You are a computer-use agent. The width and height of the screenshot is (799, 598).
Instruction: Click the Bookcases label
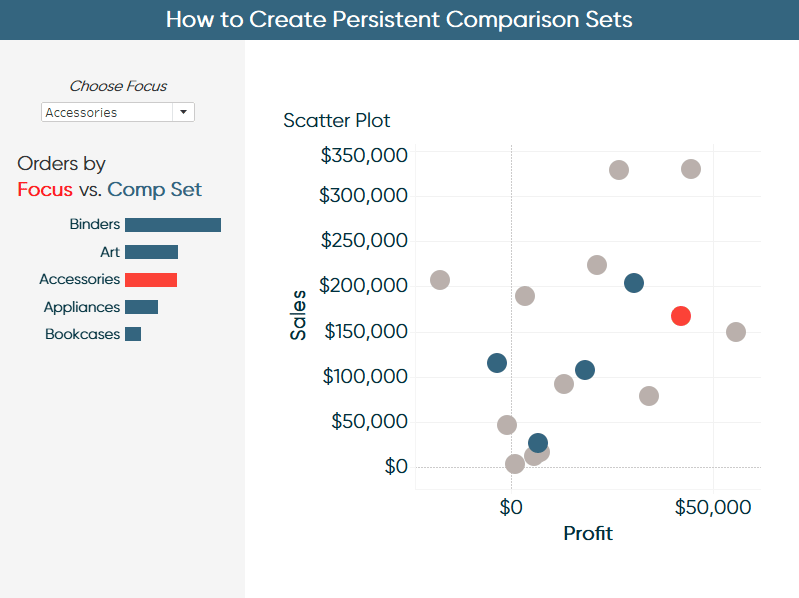click(x=83, y=334)
